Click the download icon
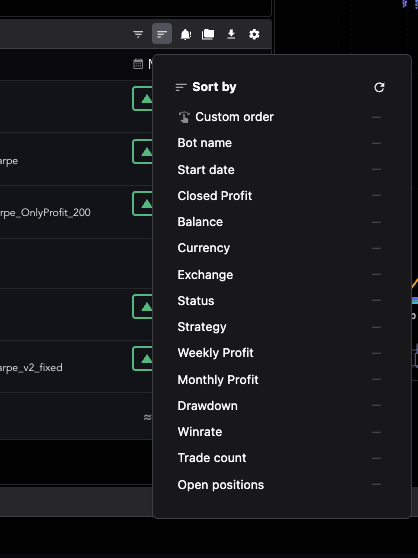The height and width of the screenshot is (558, 418). (x=231, y=34)
